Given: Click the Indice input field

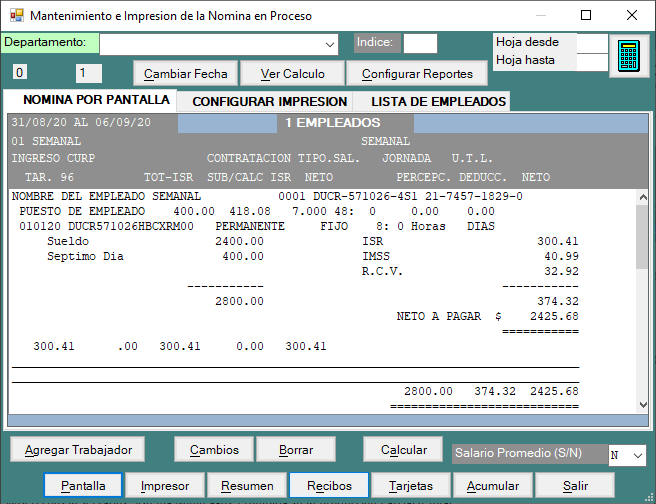Looking at the screenshot, I should coord(420,43).
